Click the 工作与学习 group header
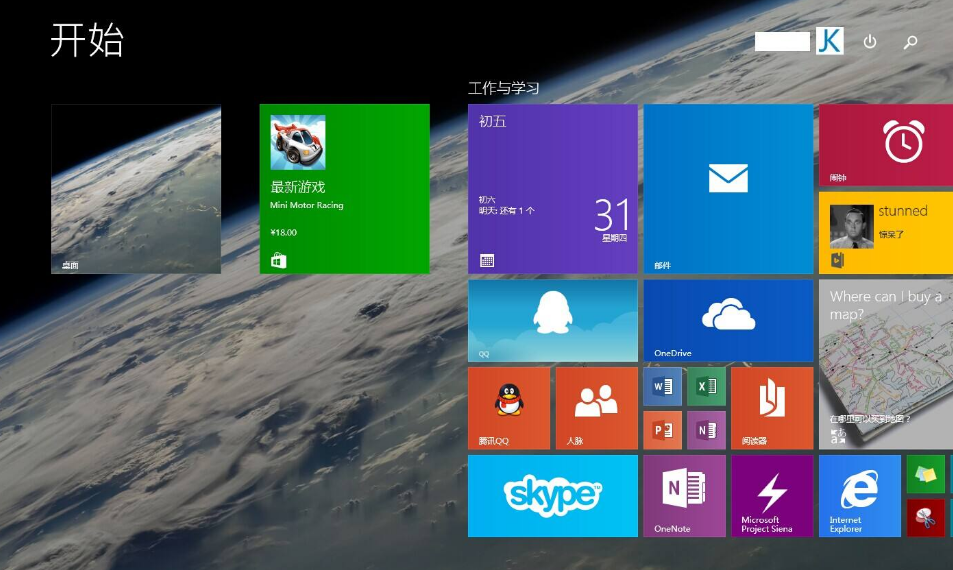953x570 pixels. click(x=504, y=88)
